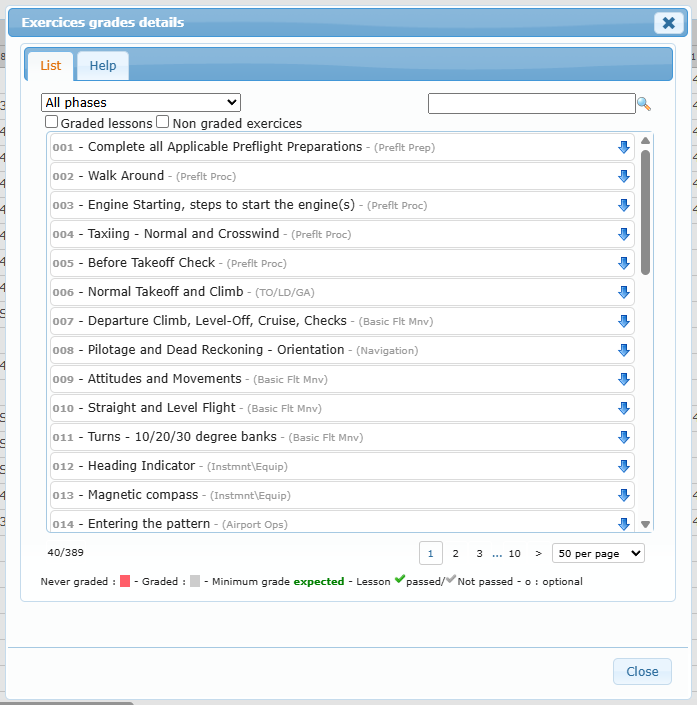This screenshot has width=697, height=705.
Task: Select row 008 Pilotage and Dead Reckoning
Action: point(342,350)
